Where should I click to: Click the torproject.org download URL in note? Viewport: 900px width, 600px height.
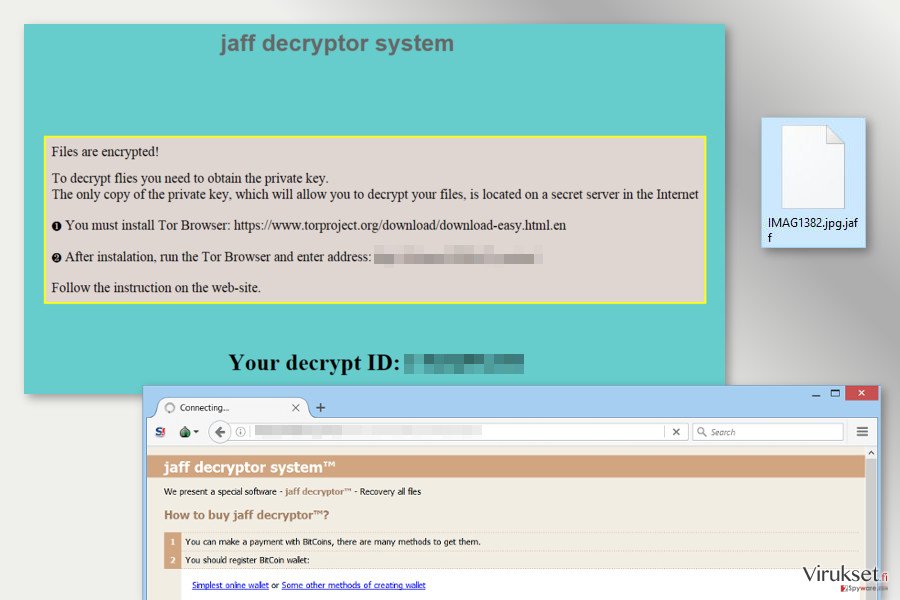(399, 225)
